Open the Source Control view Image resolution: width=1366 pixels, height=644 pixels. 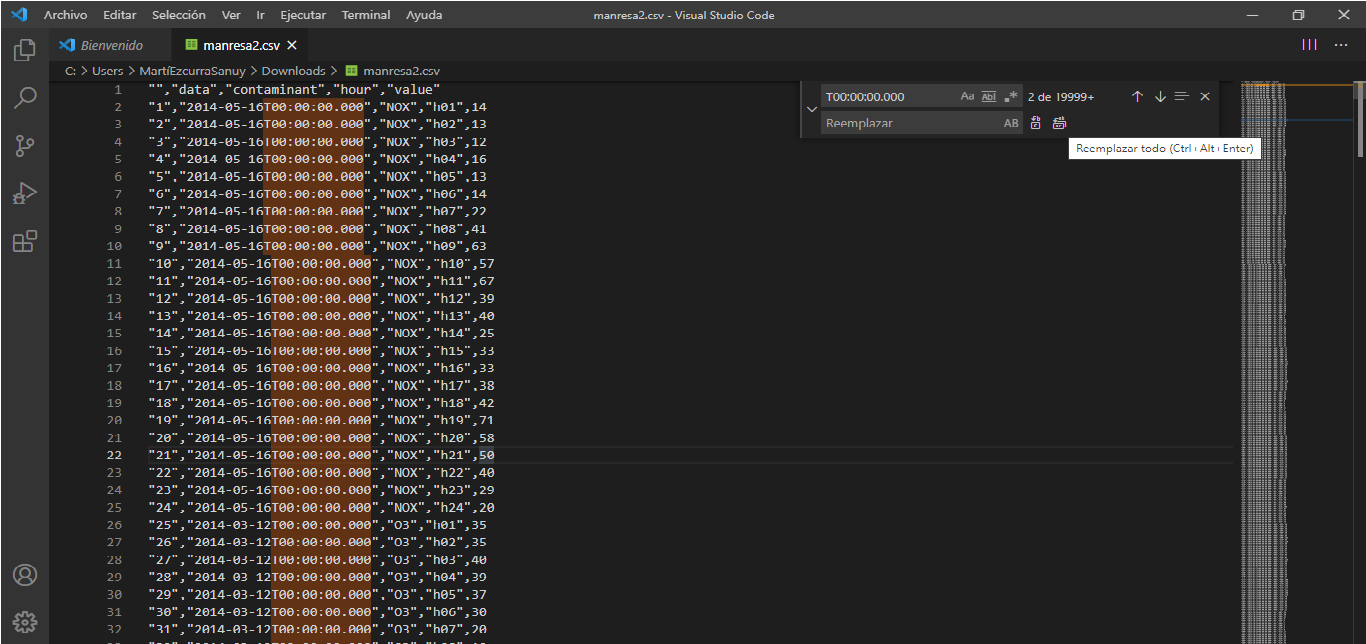25,146
